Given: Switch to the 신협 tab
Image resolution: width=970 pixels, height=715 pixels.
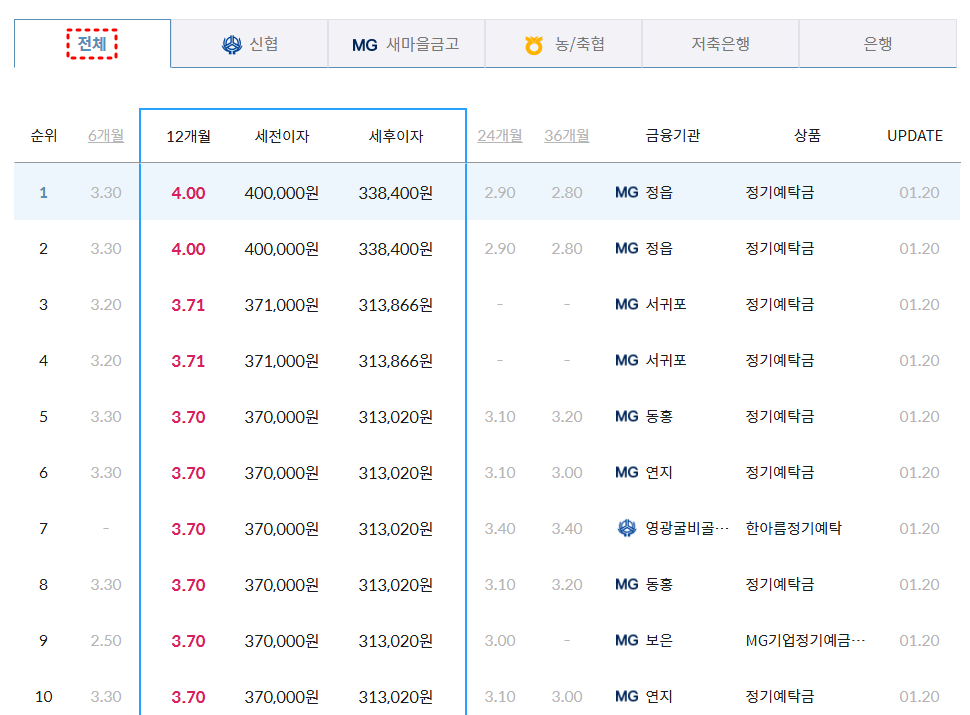Looking at the screenshot, I should pyautogui.click(x=249, y=43).
